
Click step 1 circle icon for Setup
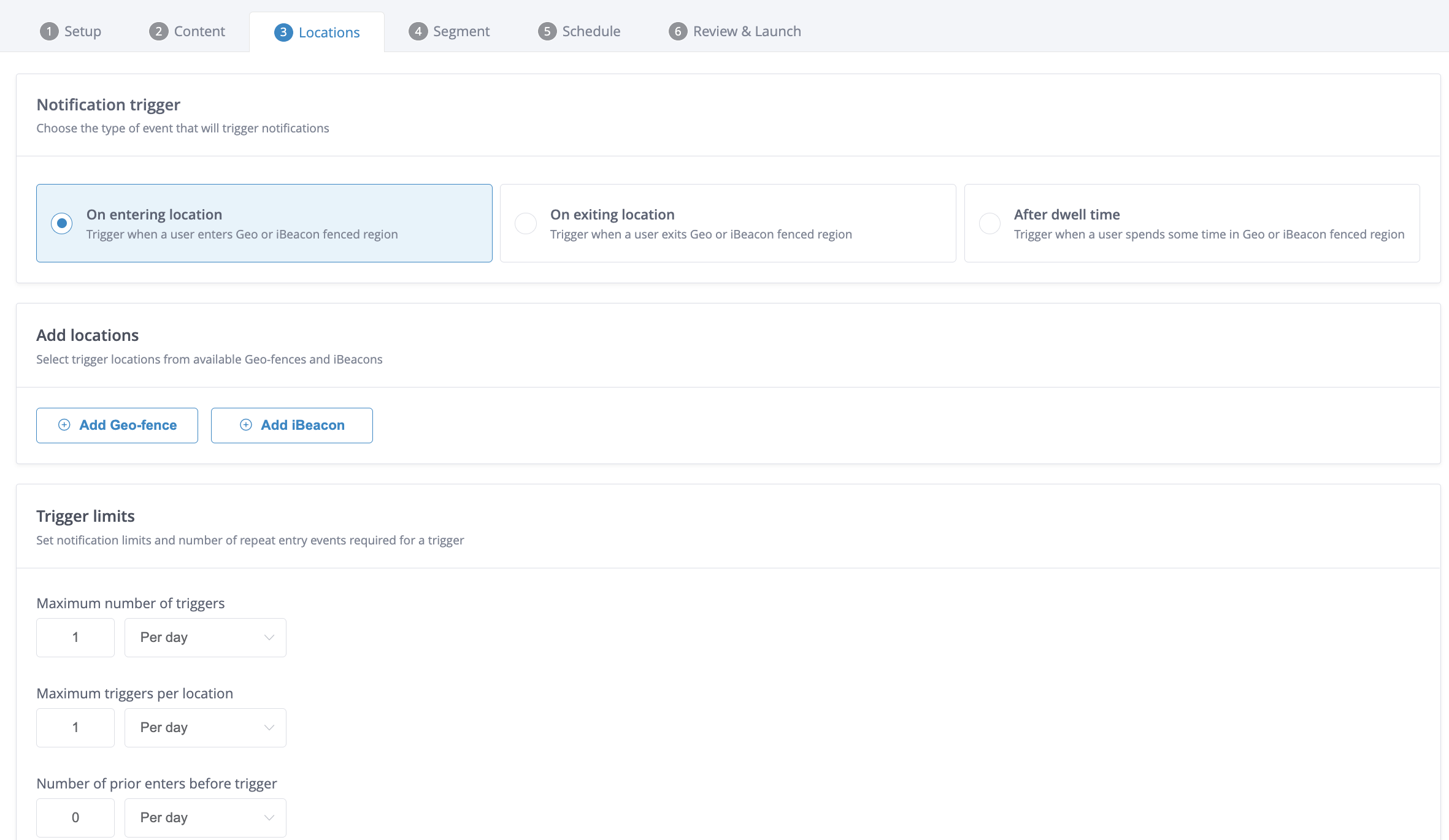click(49, 31)
